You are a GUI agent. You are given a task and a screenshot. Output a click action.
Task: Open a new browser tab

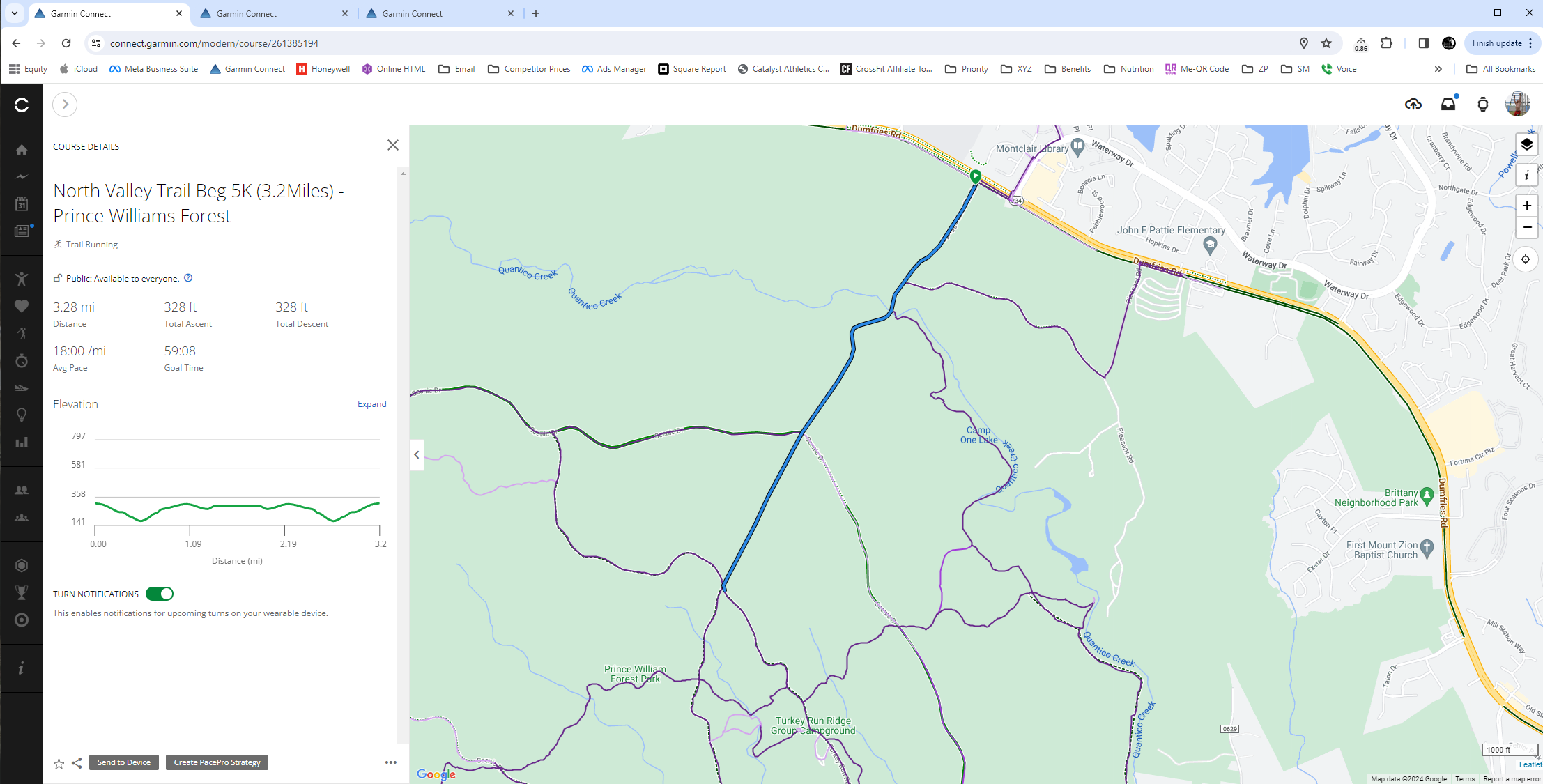click(x=536, y=13)
